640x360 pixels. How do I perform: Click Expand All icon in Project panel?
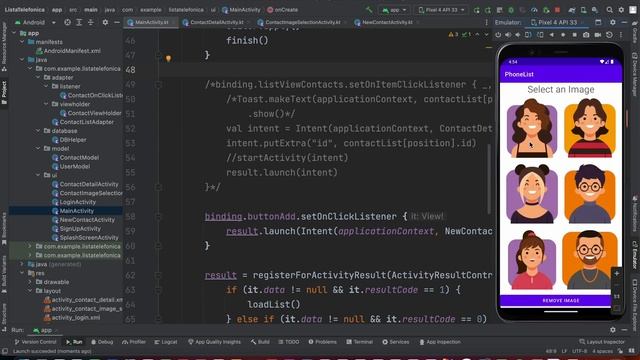pyautogui.click(x=79, y=22)
